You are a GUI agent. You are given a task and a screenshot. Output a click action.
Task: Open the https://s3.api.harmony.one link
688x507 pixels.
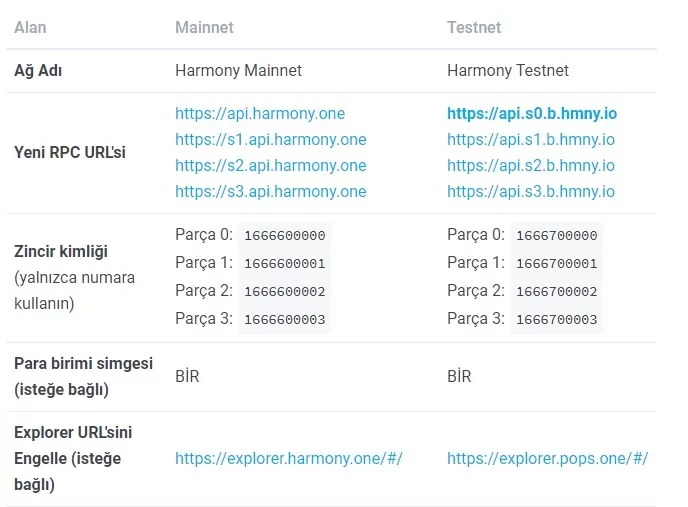point(270,192)
